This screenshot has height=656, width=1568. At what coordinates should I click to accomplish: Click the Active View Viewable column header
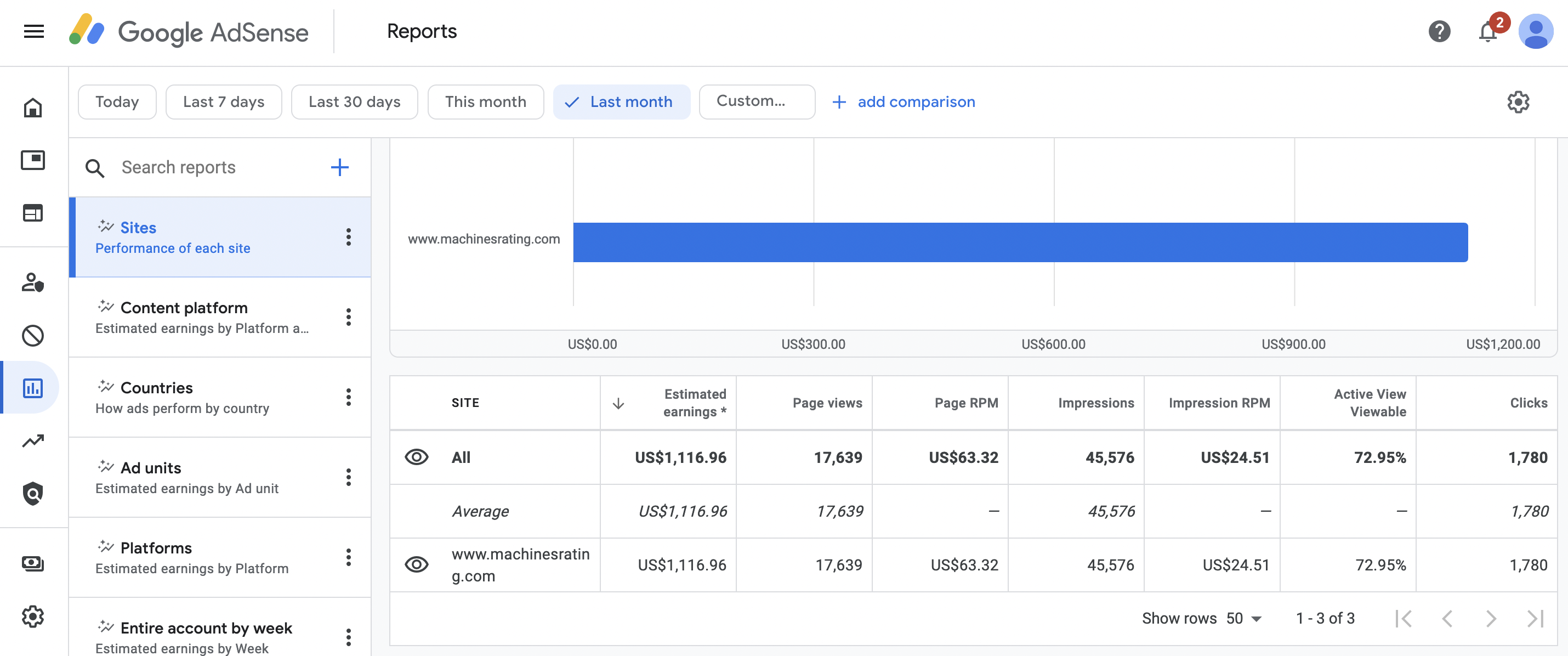tap(1370, 403)
